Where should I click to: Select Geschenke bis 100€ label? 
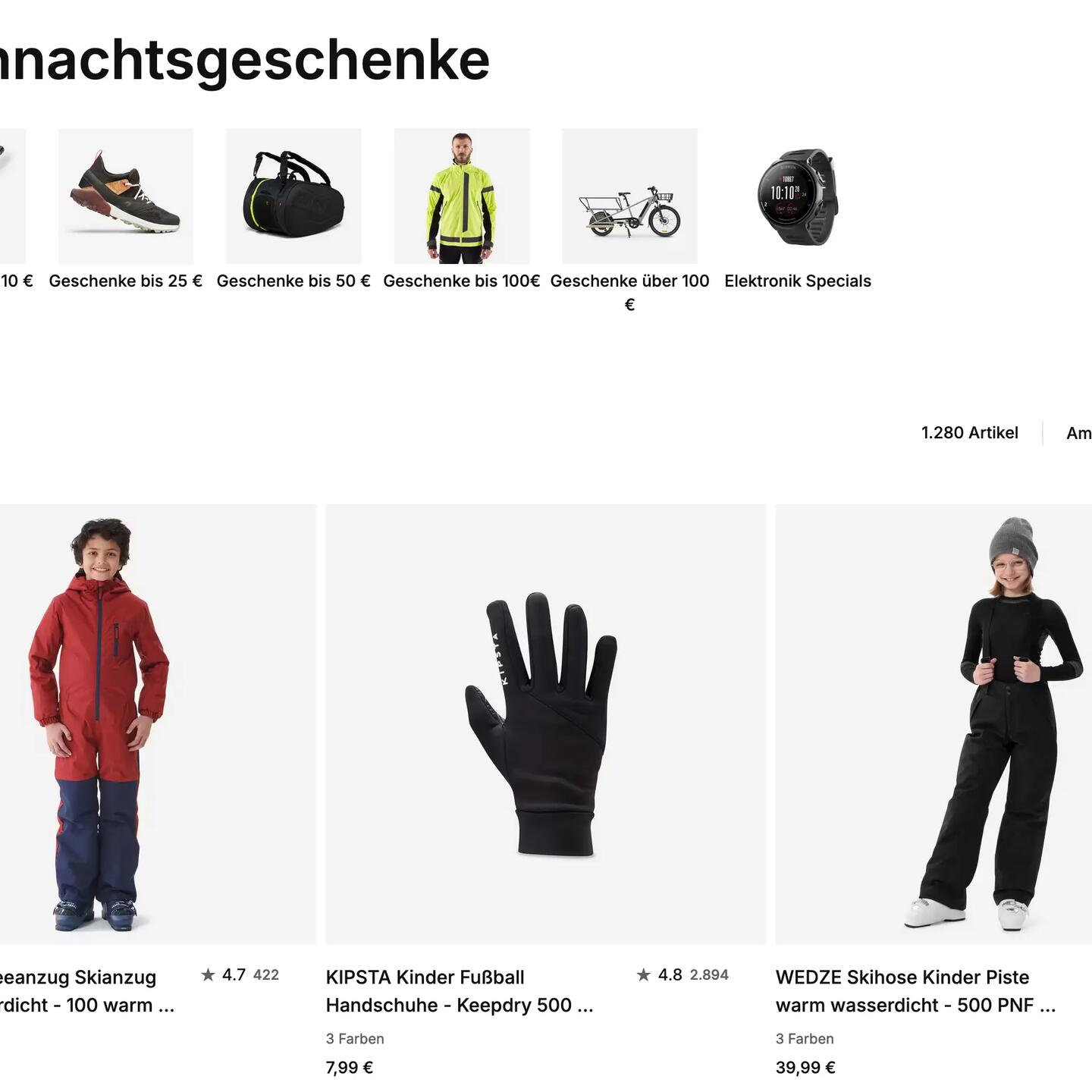tap(462, 281)
